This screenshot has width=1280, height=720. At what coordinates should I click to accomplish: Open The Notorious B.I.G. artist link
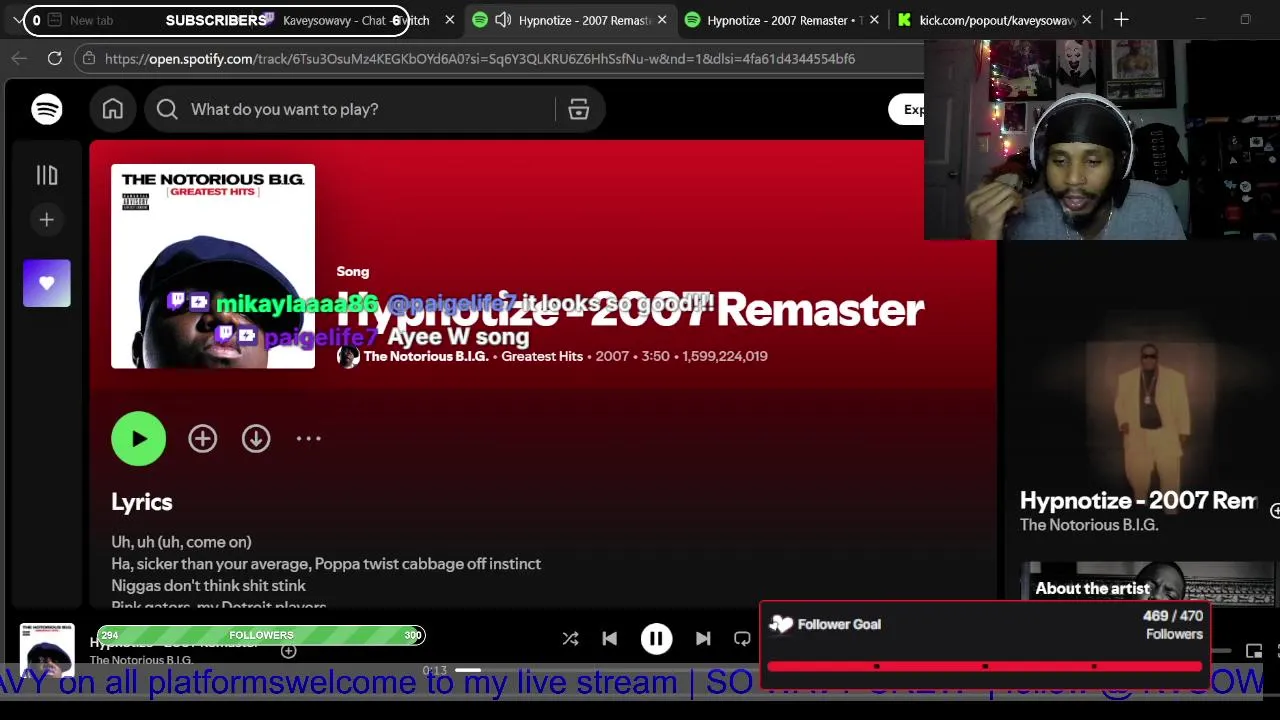[x=426, y=356]
